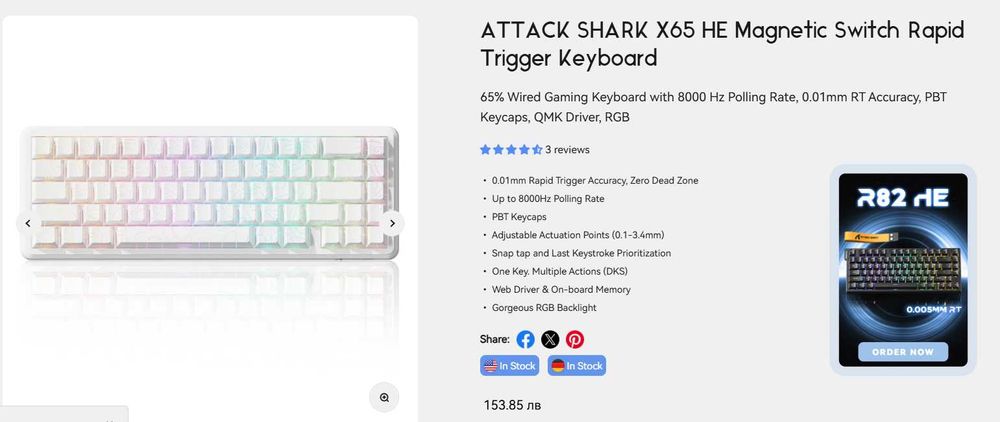1000x422 pixels.
Task: Share the product on Facebook
Action: [525, 339]
